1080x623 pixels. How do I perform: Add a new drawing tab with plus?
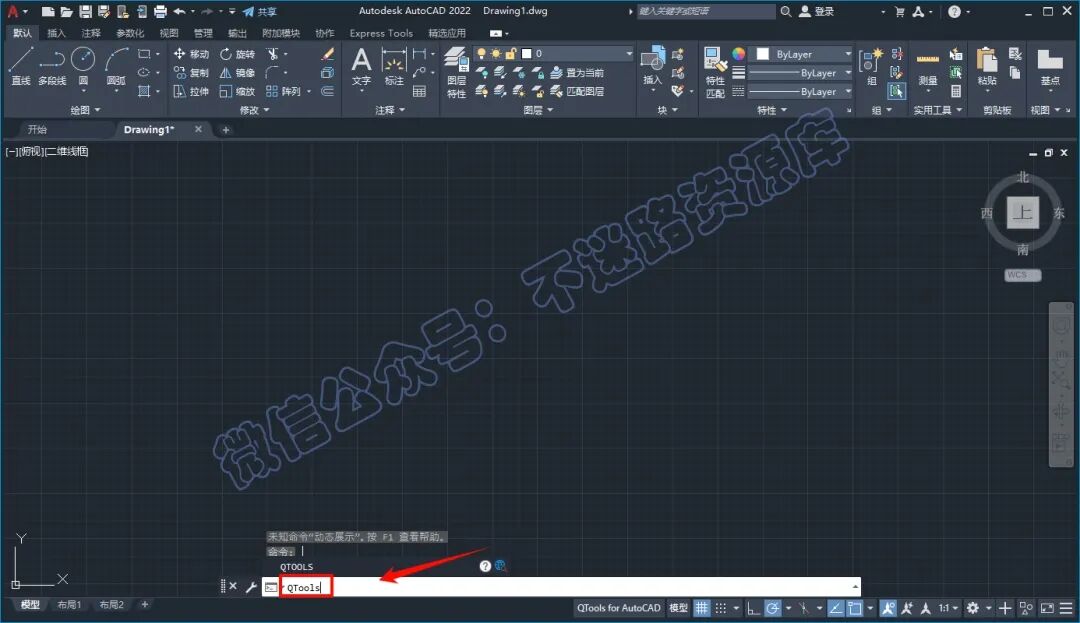click(x=225, y=129)
